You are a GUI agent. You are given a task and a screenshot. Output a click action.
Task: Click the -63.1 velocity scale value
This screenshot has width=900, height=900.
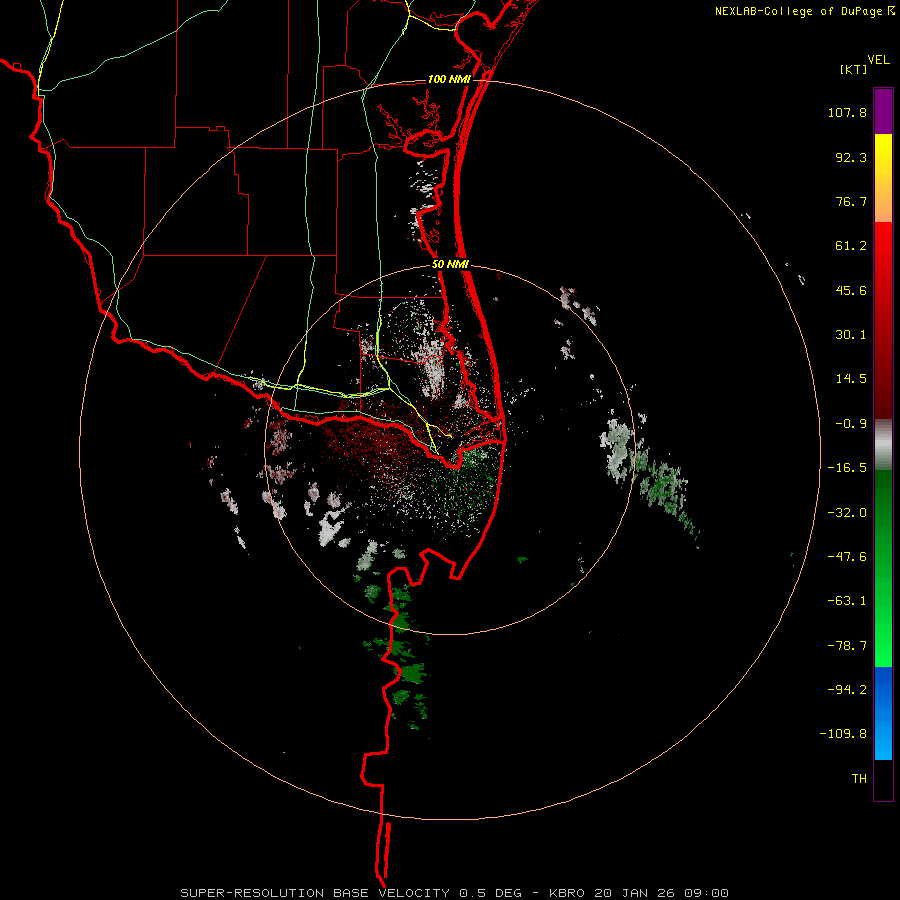(847, 601)
